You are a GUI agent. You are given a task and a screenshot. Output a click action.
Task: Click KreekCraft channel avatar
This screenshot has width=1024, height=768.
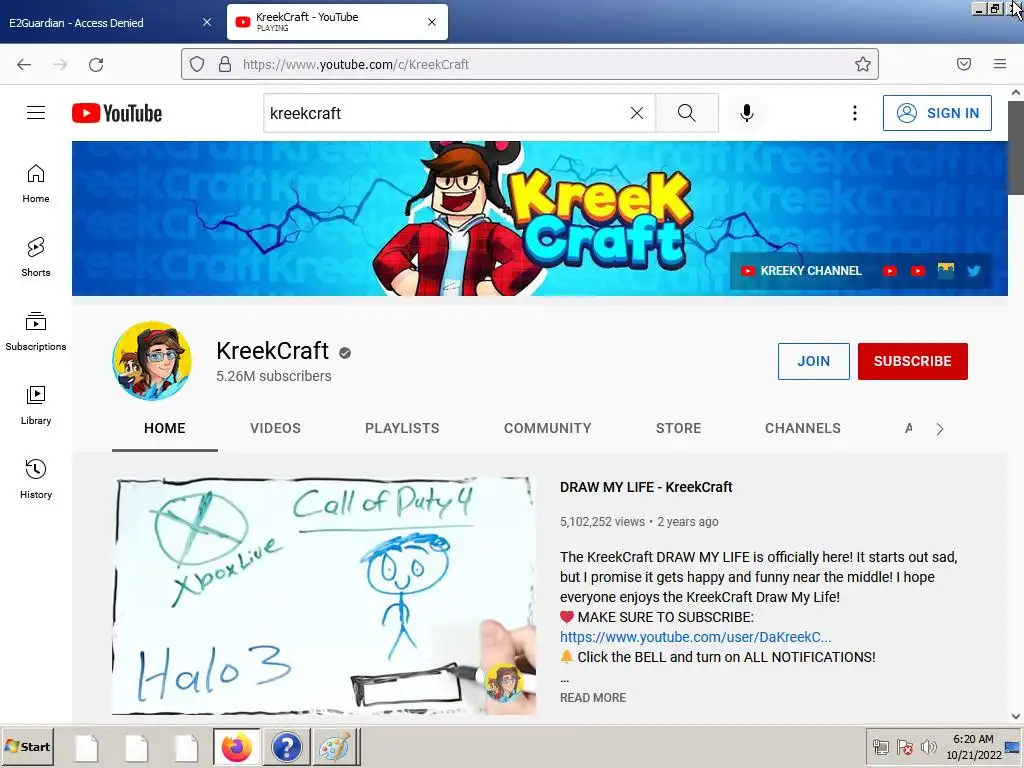(152, 360)
